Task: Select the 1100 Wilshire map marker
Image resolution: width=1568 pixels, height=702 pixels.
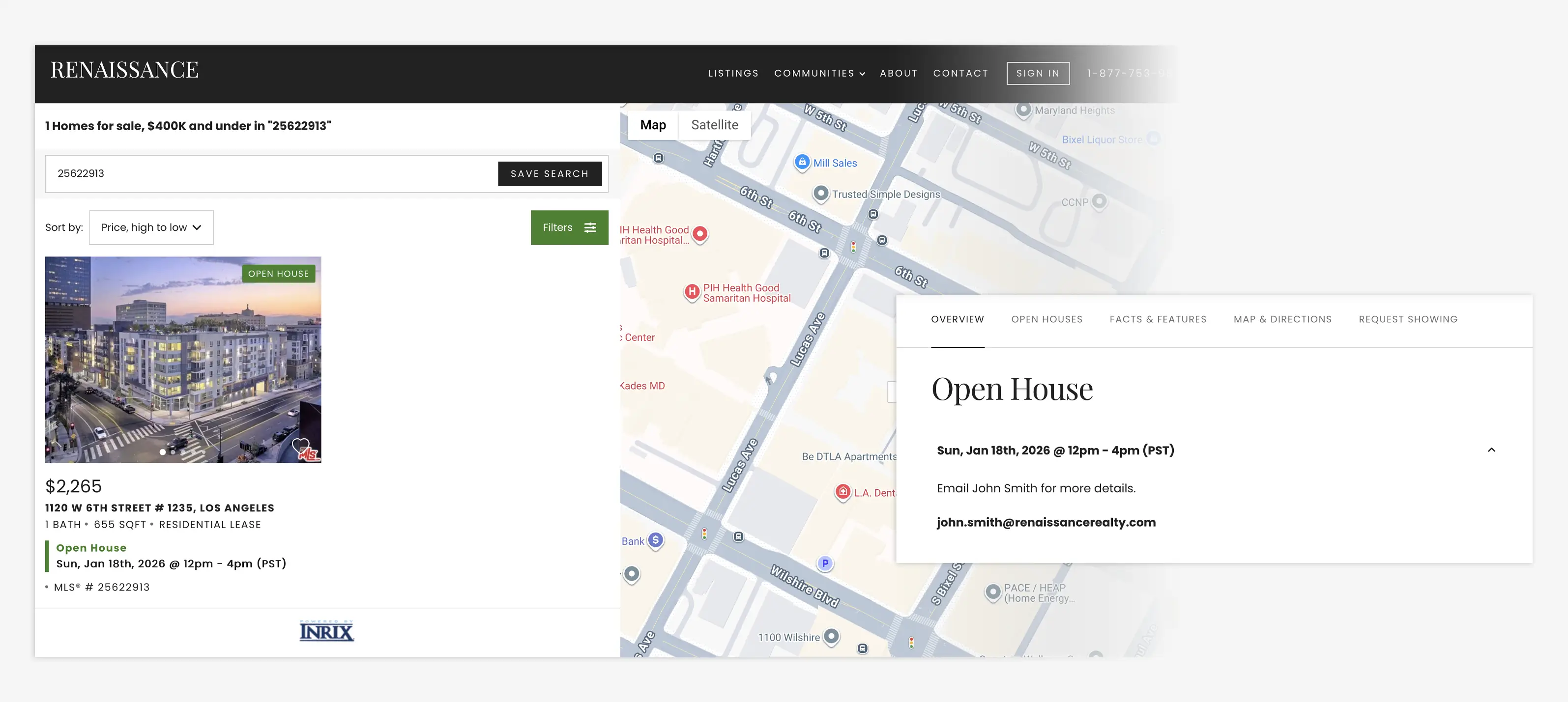Action: point(832,636)
